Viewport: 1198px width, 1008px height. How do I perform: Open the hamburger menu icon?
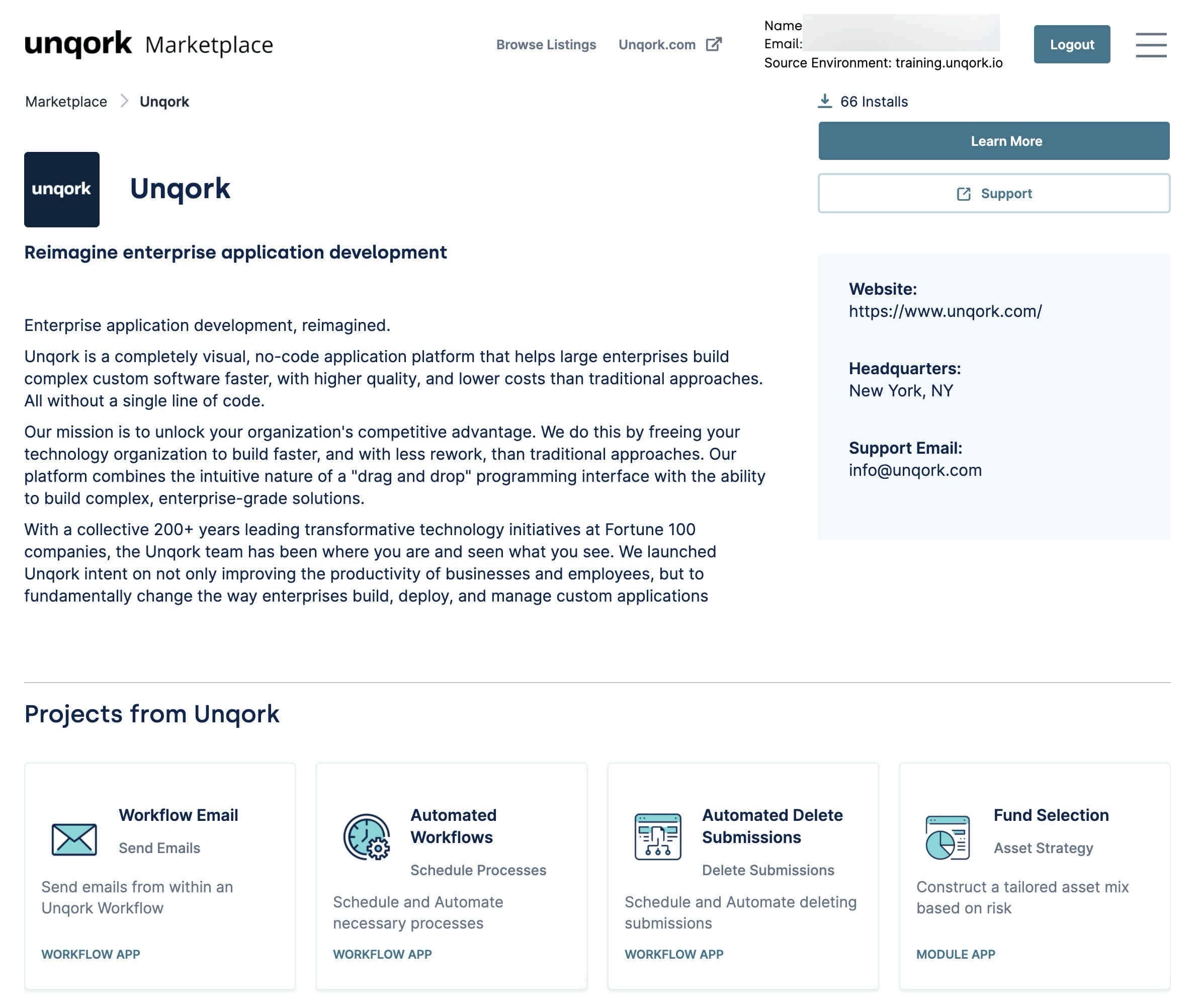pos(1151,45)
